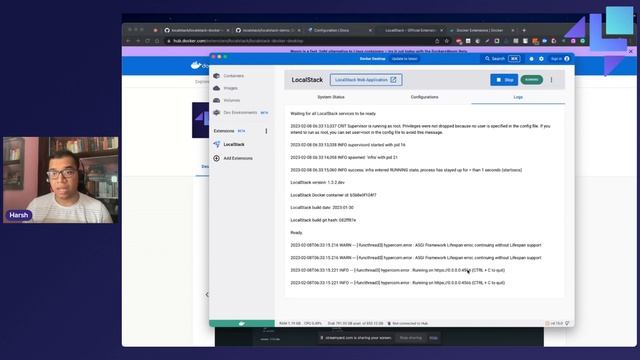This screenshot has height=360, width=640.
Task: Click the Search field in Docker Desktop
Action: point(502,59)
